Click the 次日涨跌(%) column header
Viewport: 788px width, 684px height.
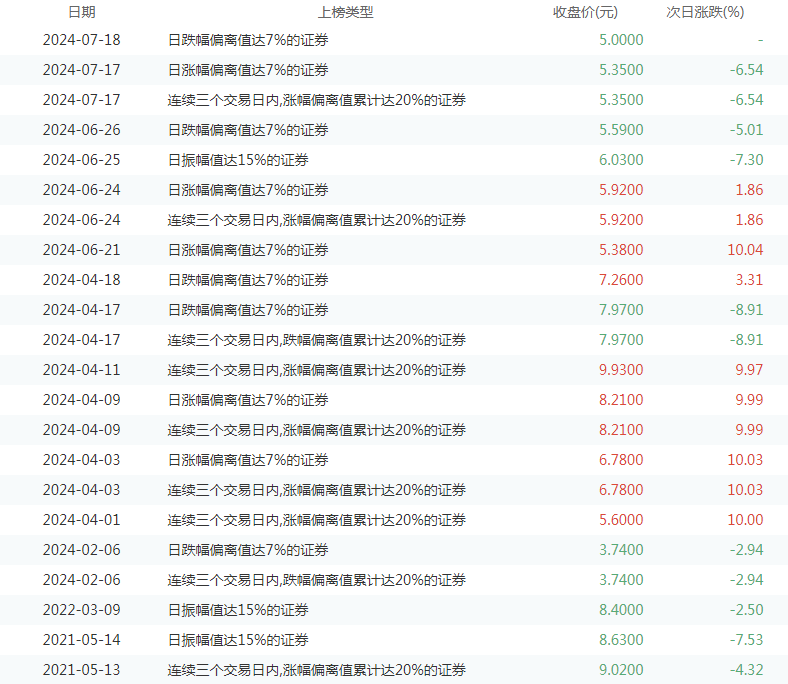[x=705, y=12]
